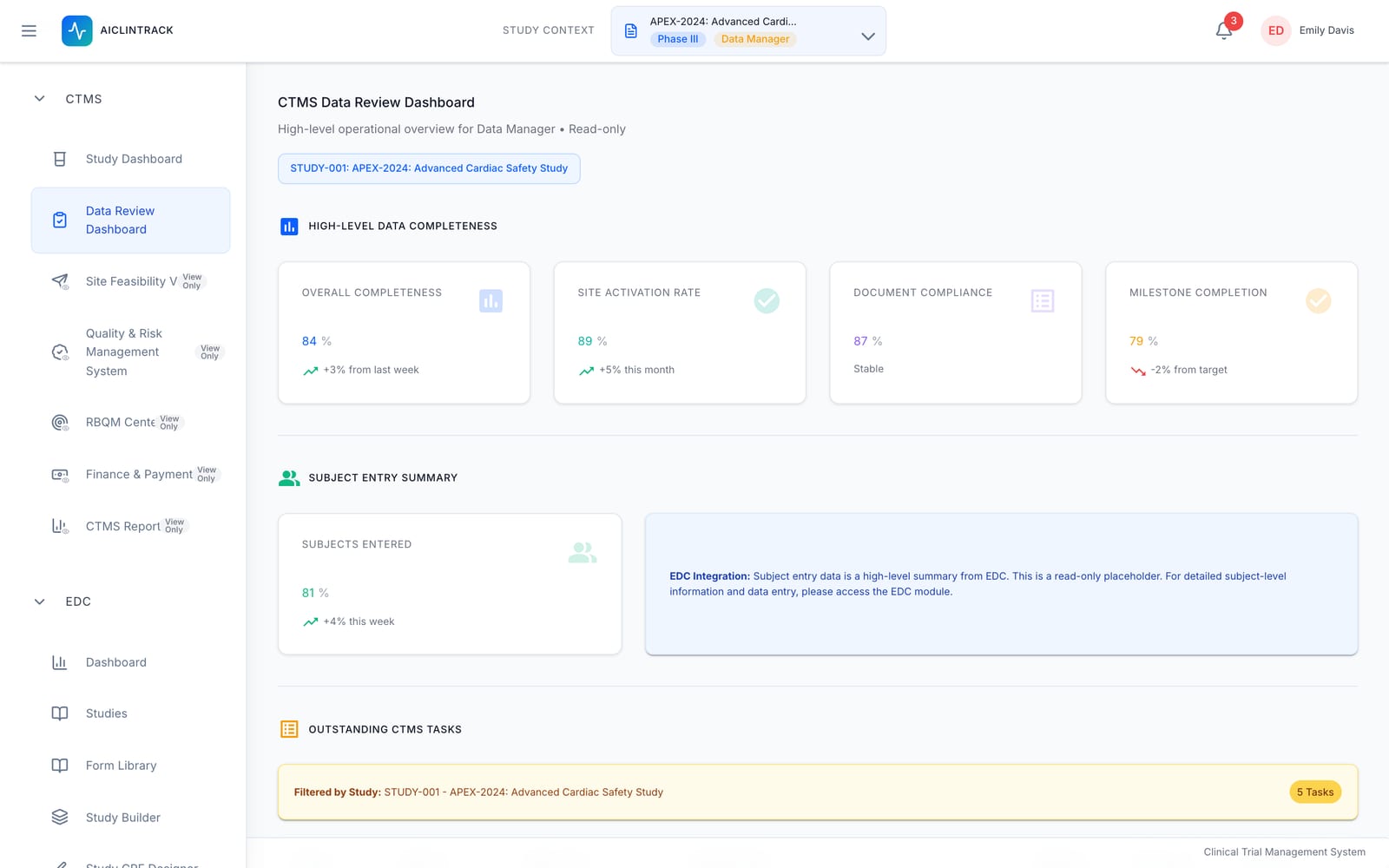
Task: Open the Form Library menu item
Action: 130,766
